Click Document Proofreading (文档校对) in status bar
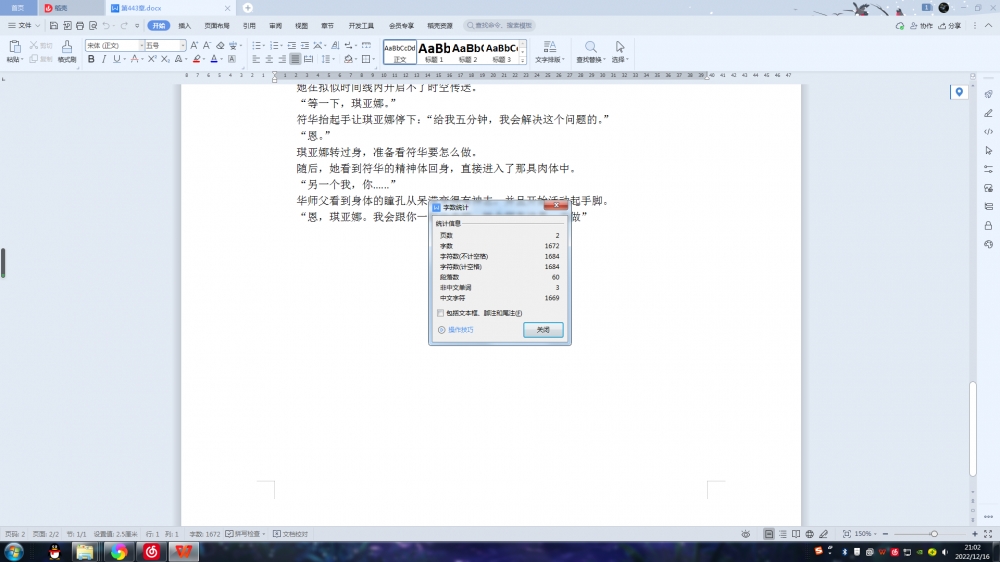This screenshot has height=562, width=1000. coord(291,534)
